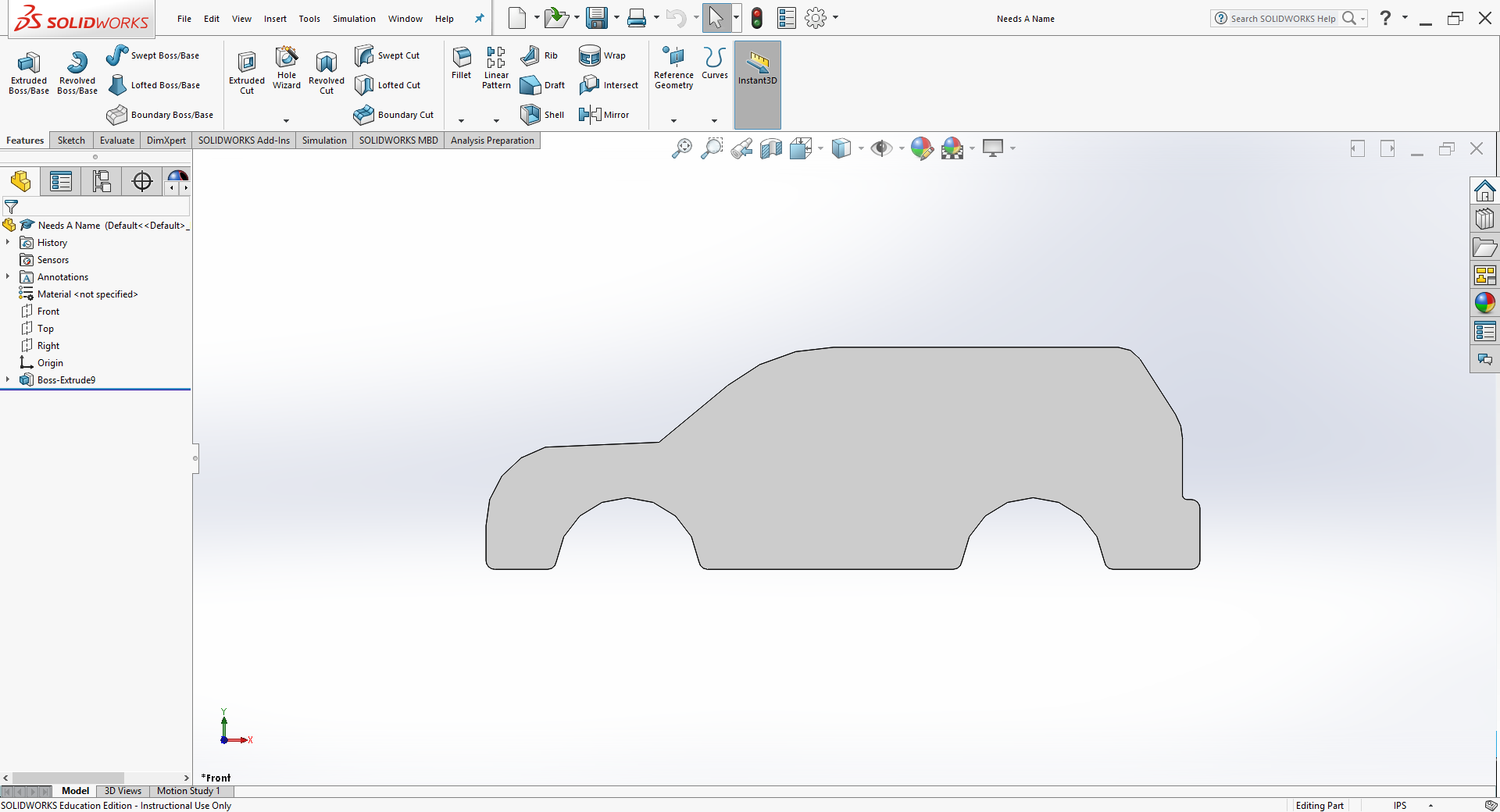Choose the Draft feature
Screen dimensions: 1500x812
543,85
